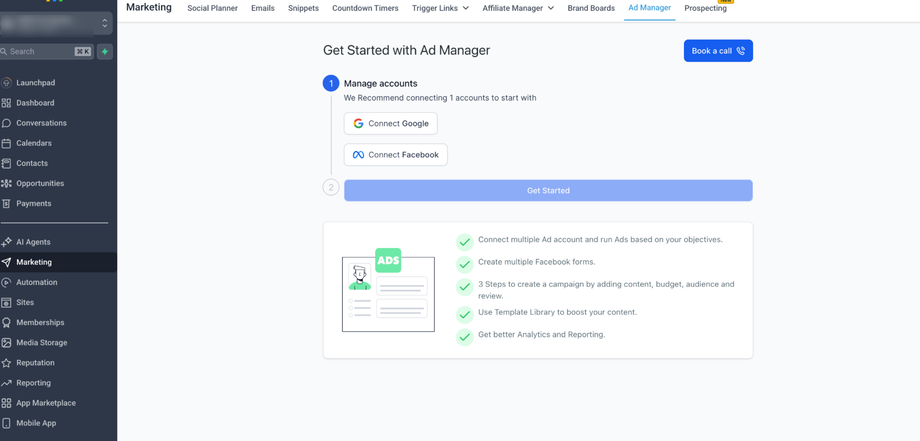Go to the Countdown Timers tab
This screenshot has height=441, width=920.
(x=365, y=8)
